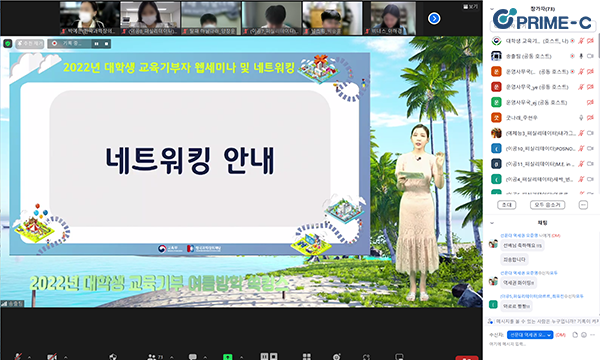
Task: Toggle the participants panel icon
Action: tap(152, 357)
